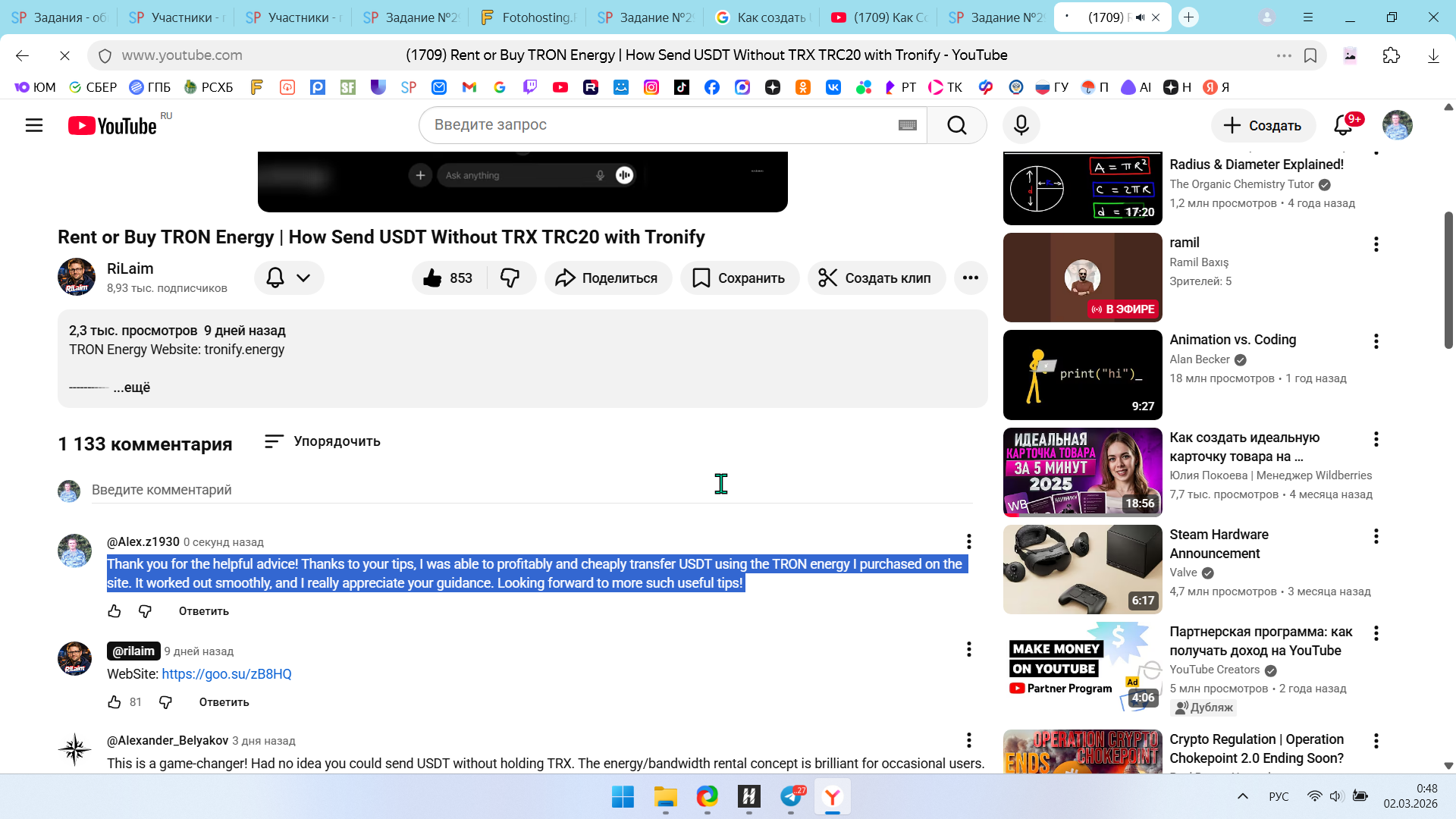1456x819 pixels.
Task: Open the Упорядочить comment sort dropdown
Action: (322, 441)
